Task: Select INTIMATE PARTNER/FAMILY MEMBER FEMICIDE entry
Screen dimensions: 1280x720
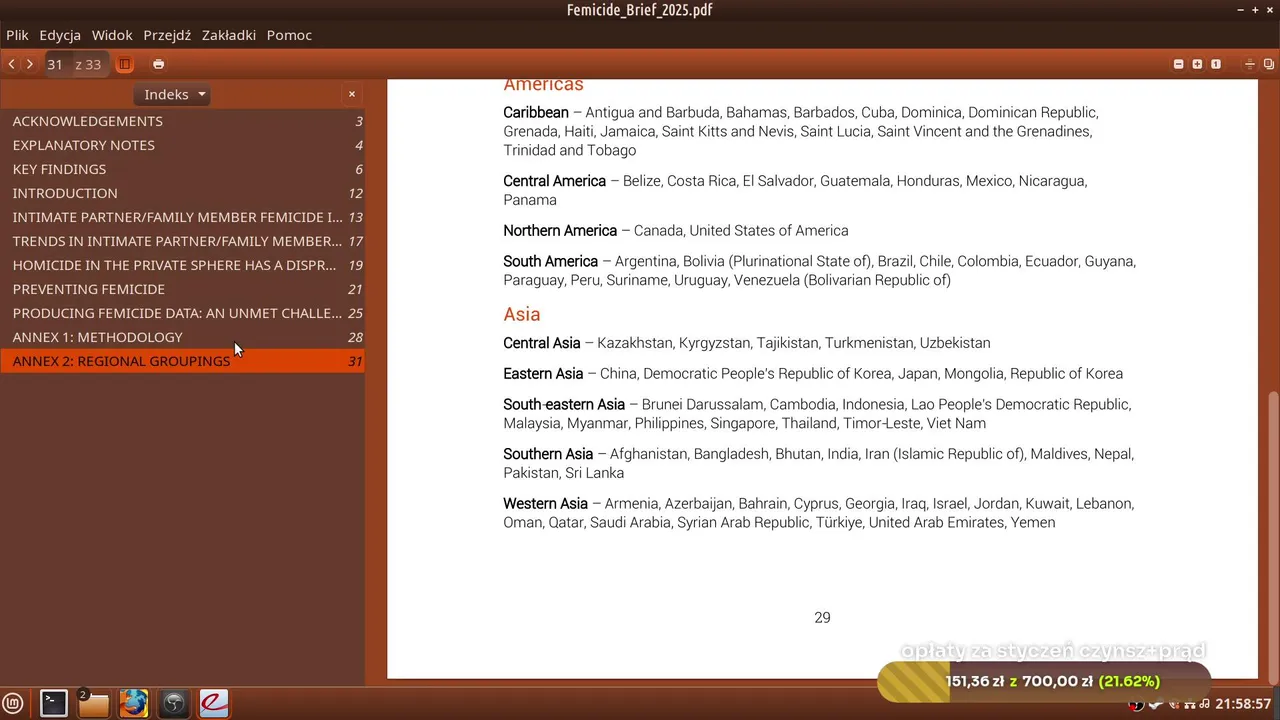Action: (x=182, y=217)
